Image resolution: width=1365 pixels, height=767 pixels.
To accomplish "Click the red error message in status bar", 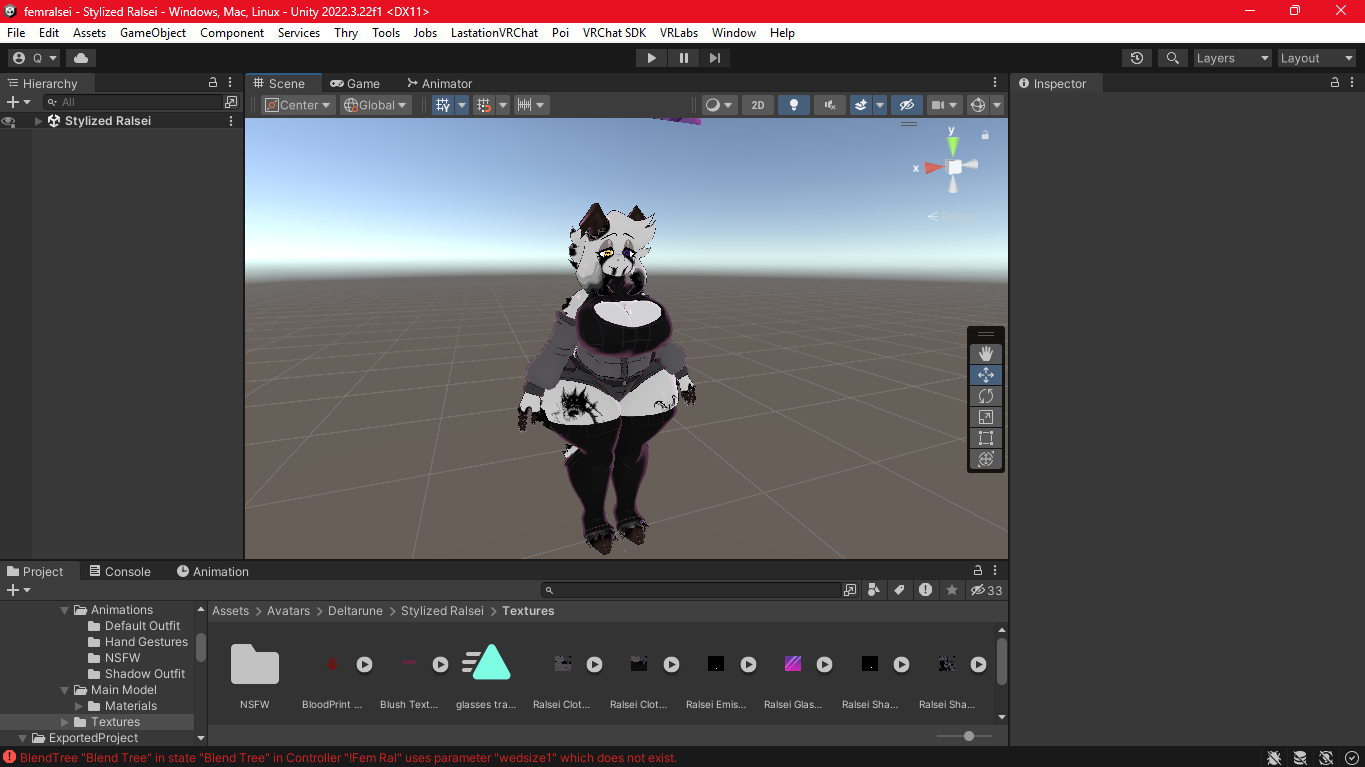I will pos(348,758).
